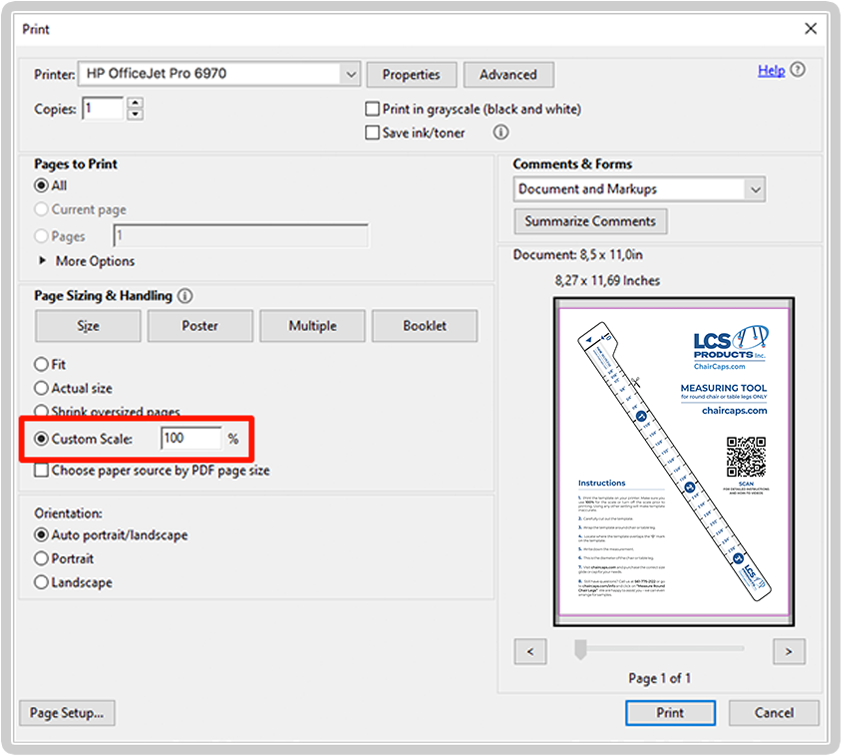Open Page Setup dialog
The image size is (841, 756).
(x=67, y=713)
